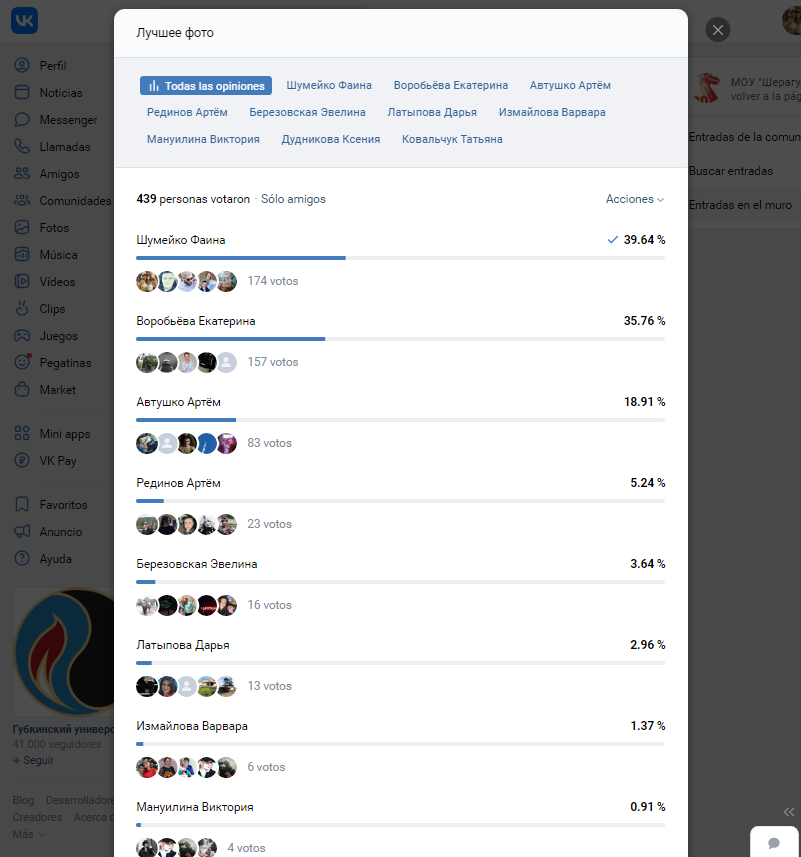801x857 pixels.
Task: Select the Música icon in sidebar
Action: coord(22,255)
